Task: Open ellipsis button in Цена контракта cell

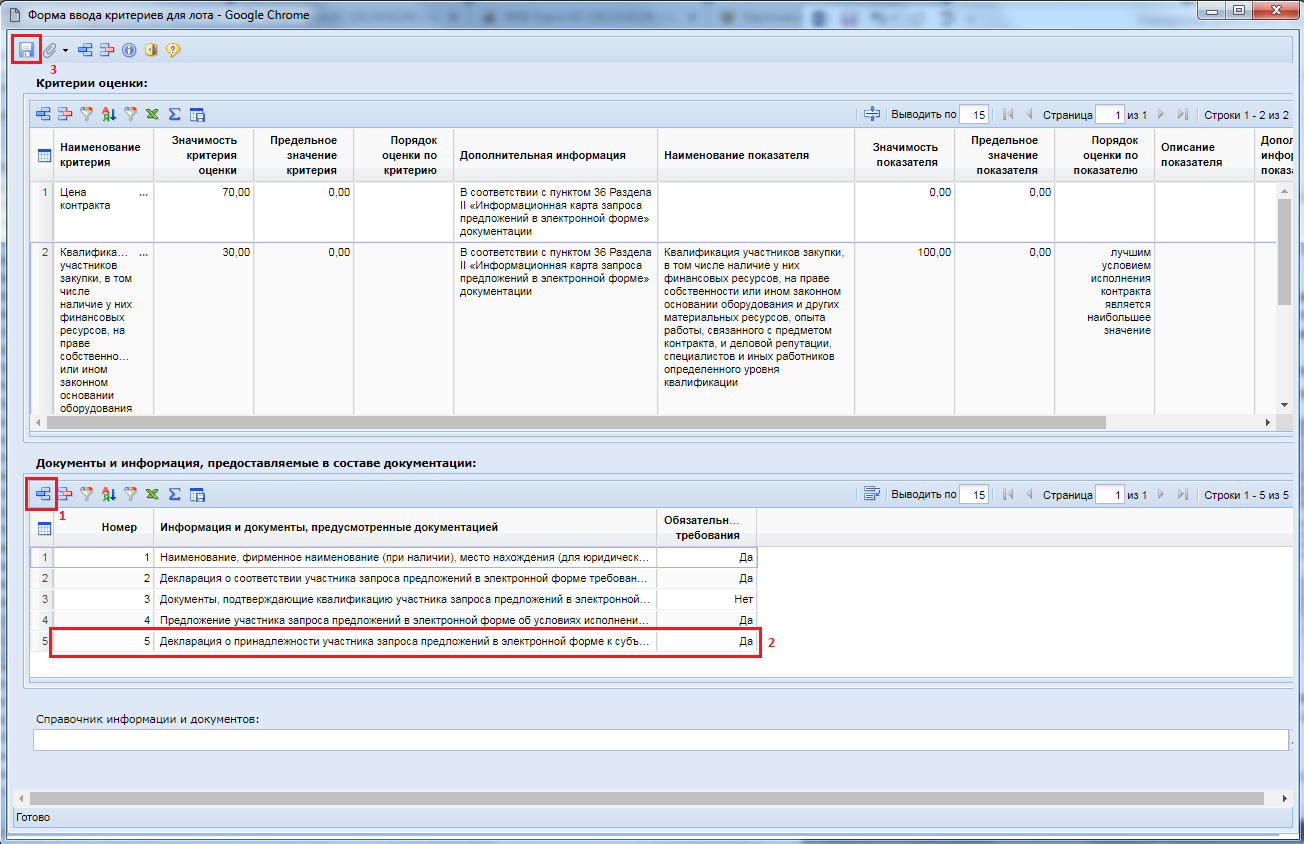Action: coord(143,193)
